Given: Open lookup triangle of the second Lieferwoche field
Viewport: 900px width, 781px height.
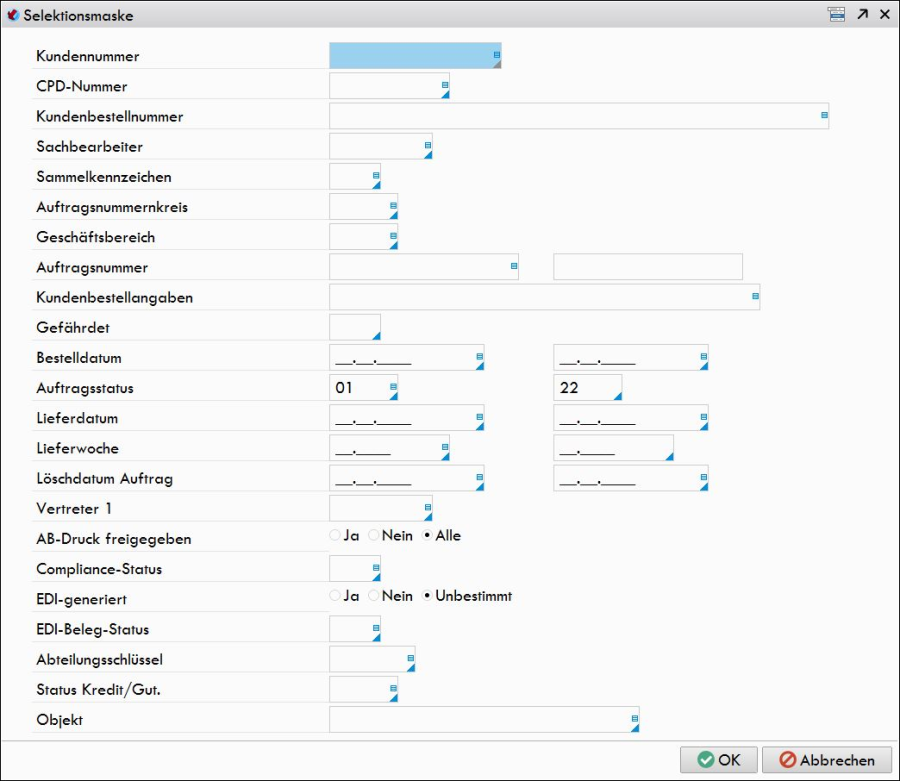Looking at the screenshot, I should pos(669,456).
